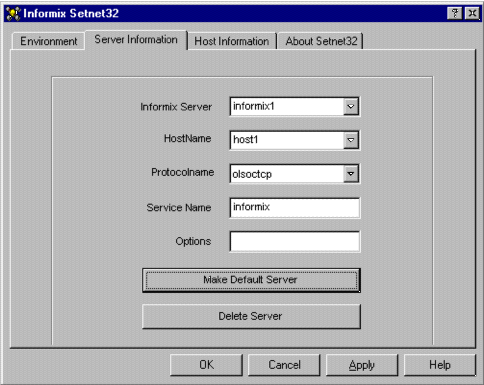
Task: Open Help from the bottom button row
Action: click(440, 365)
